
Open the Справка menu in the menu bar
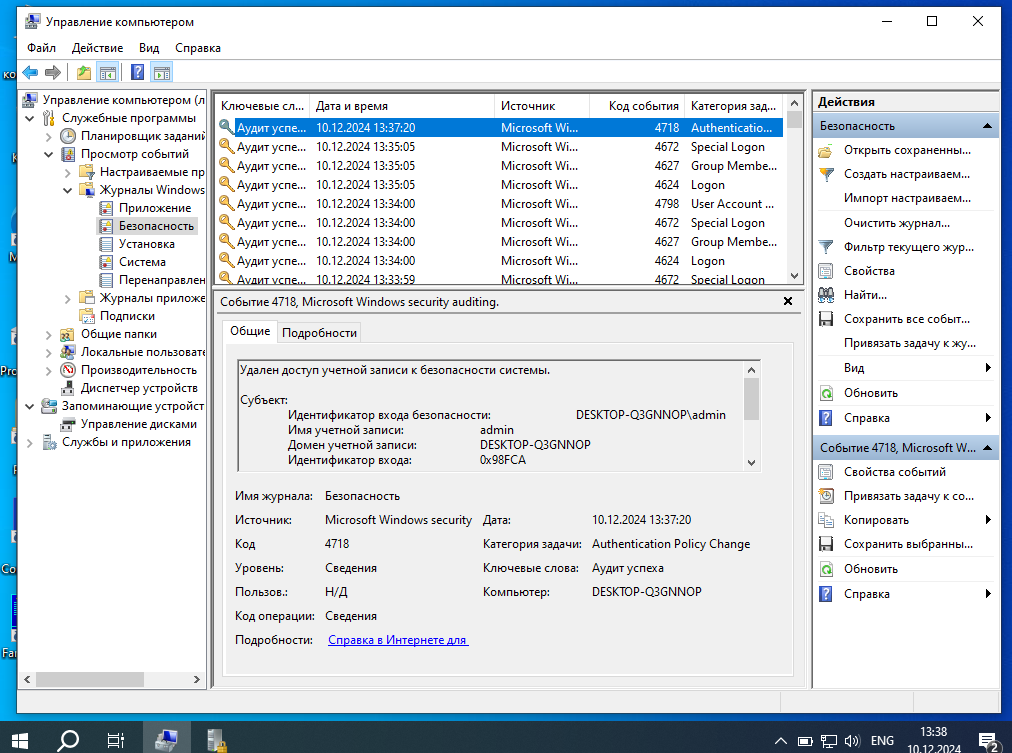tap(197, 48)
